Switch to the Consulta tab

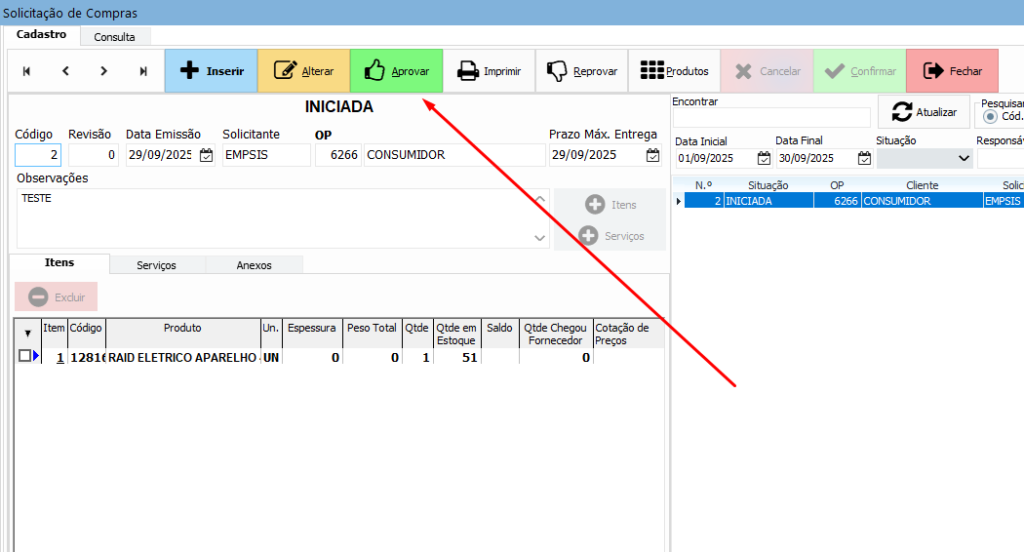pos(114,37)
